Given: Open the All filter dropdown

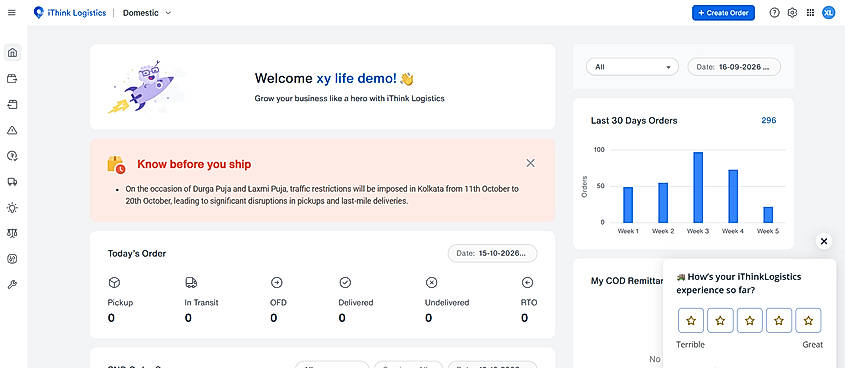Looking at the screenshot, I should click(x=632, y=67).
